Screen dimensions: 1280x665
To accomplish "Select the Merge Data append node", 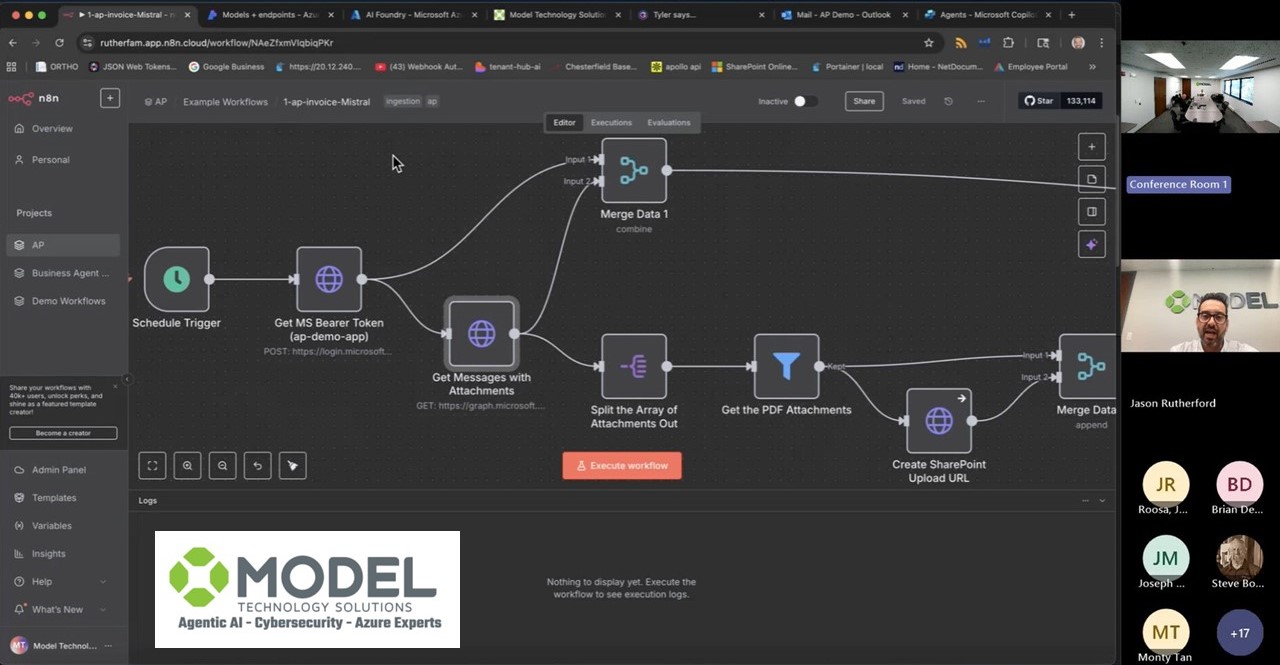I will (x=1087, y=366).
